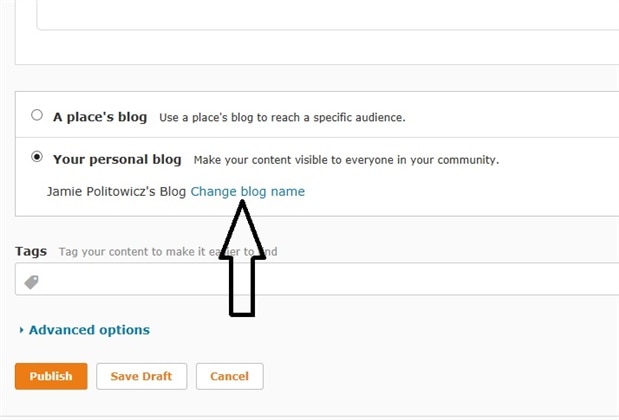Hit the Cancel button
Screen dimensions: 619x420
click(x=230, y=376)
